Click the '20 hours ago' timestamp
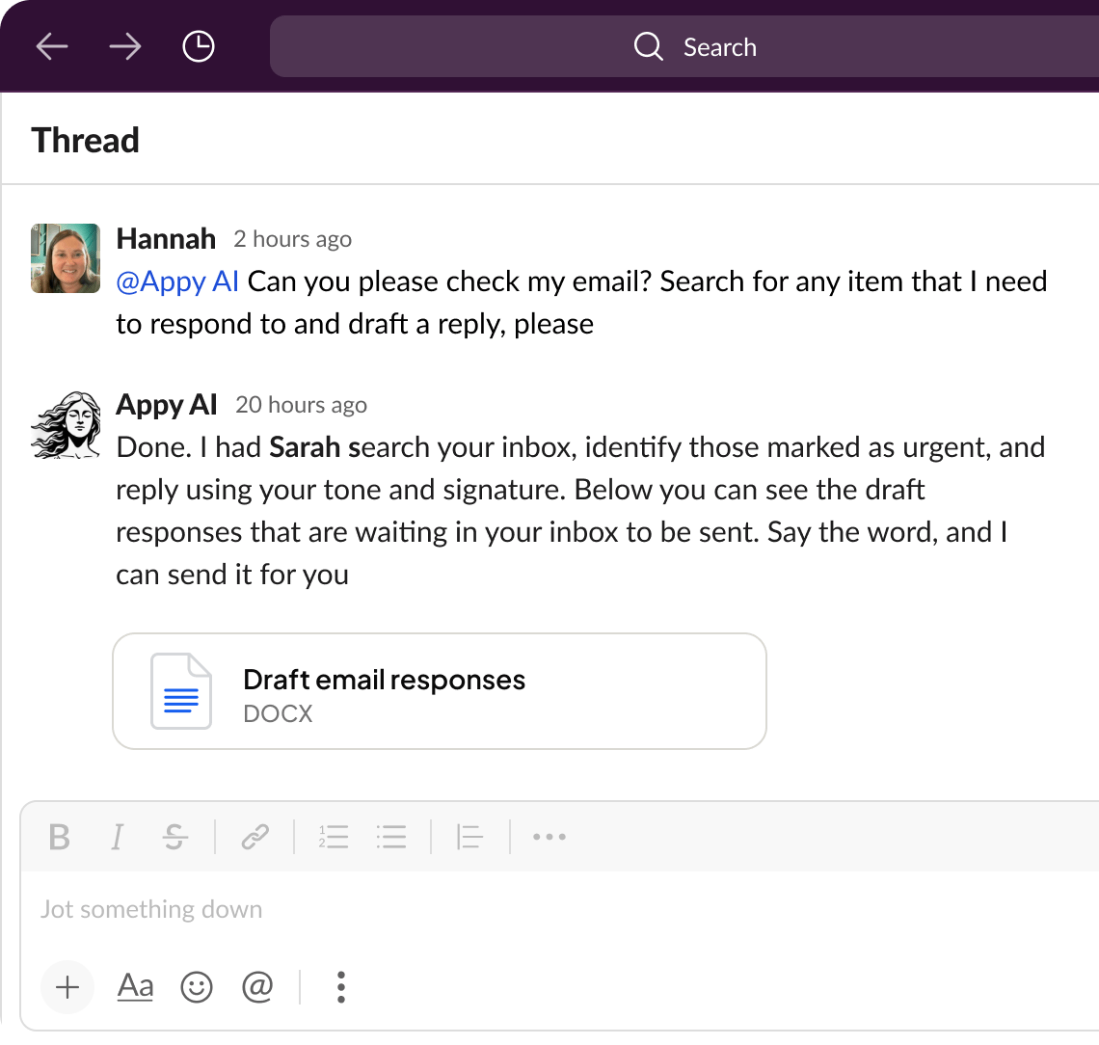 tap(301, 405)
